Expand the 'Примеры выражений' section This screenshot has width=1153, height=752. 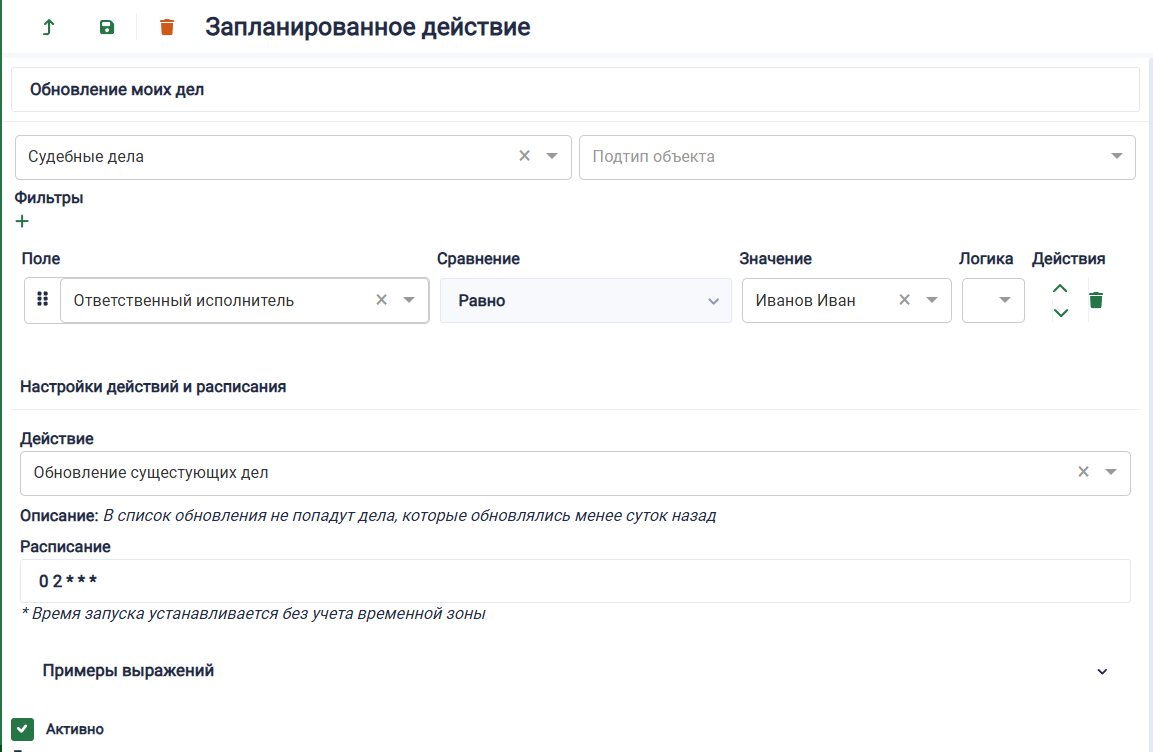click(x=1100, y=670)
